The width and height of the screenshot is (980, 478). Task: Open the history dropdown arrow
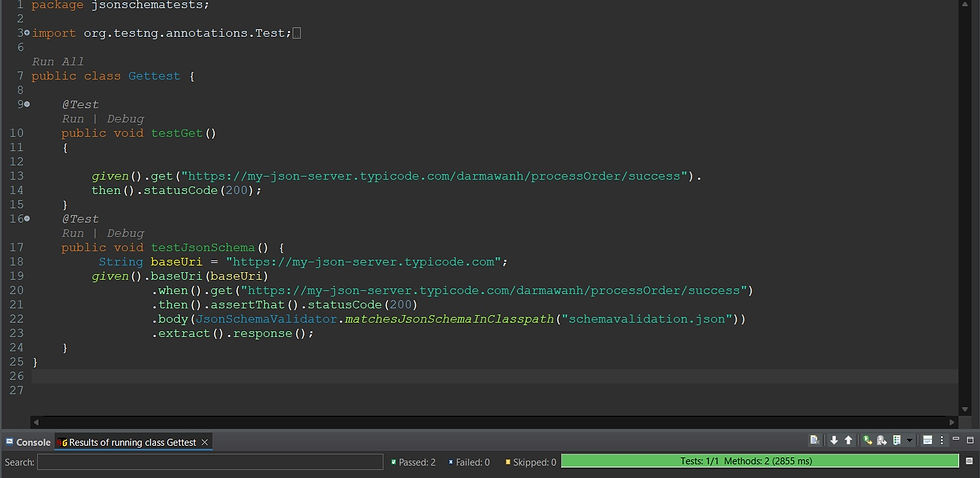909,440
